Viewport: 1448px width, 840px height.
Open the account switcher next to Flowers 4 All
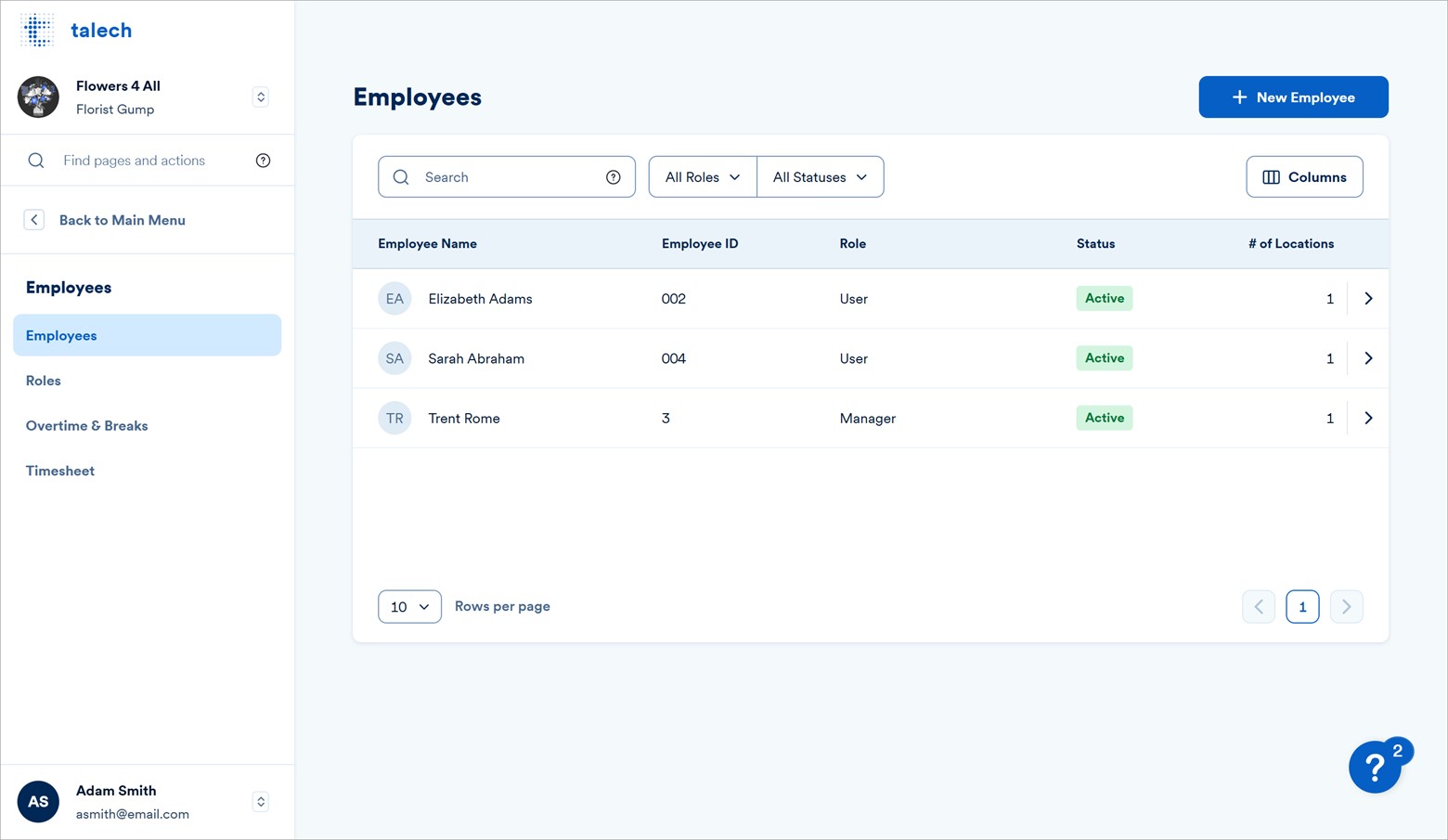pyautogui.click(x=260, y=97)
